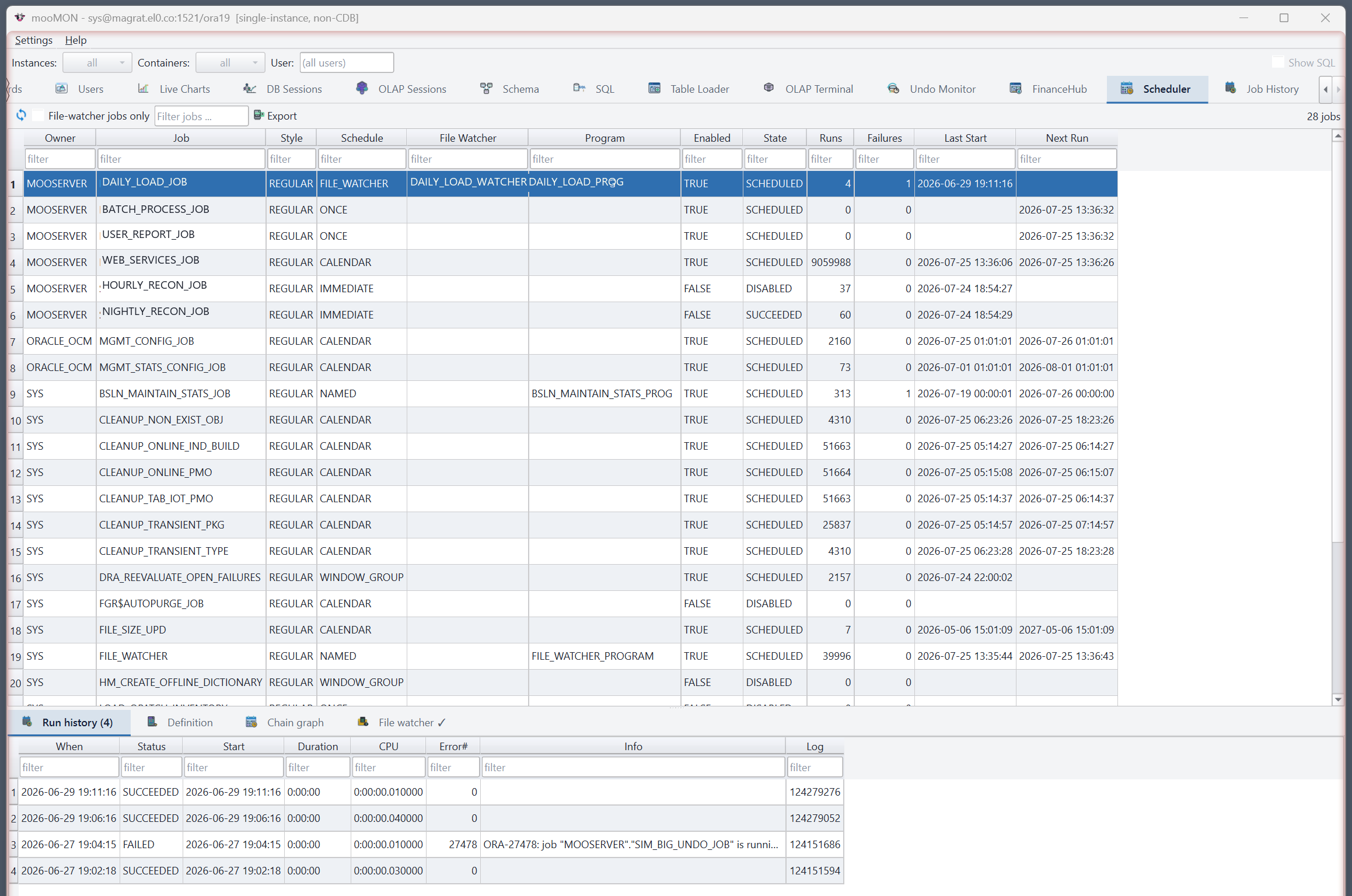Click the mooMON app logo icon
This screenshot has width=1352, height=896.
(x=20, y=17)
